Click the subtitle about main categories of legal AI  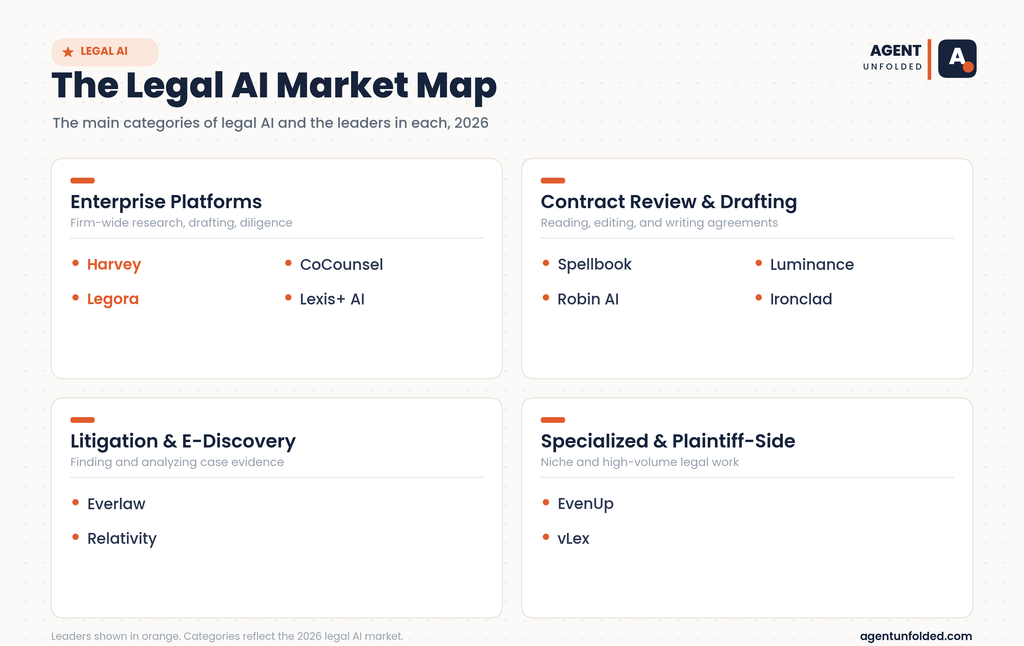270,123
